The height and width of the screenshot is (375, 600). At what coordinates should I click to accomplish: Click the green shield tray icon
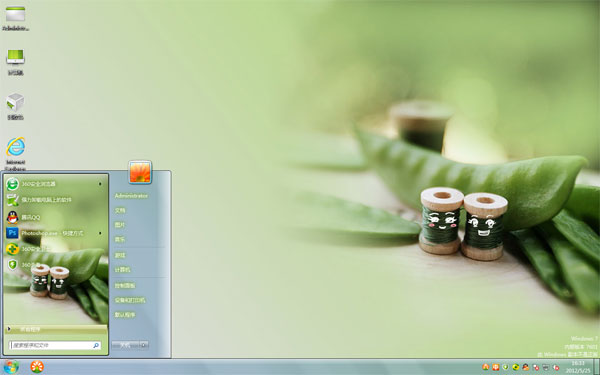(x=505, y=367)
